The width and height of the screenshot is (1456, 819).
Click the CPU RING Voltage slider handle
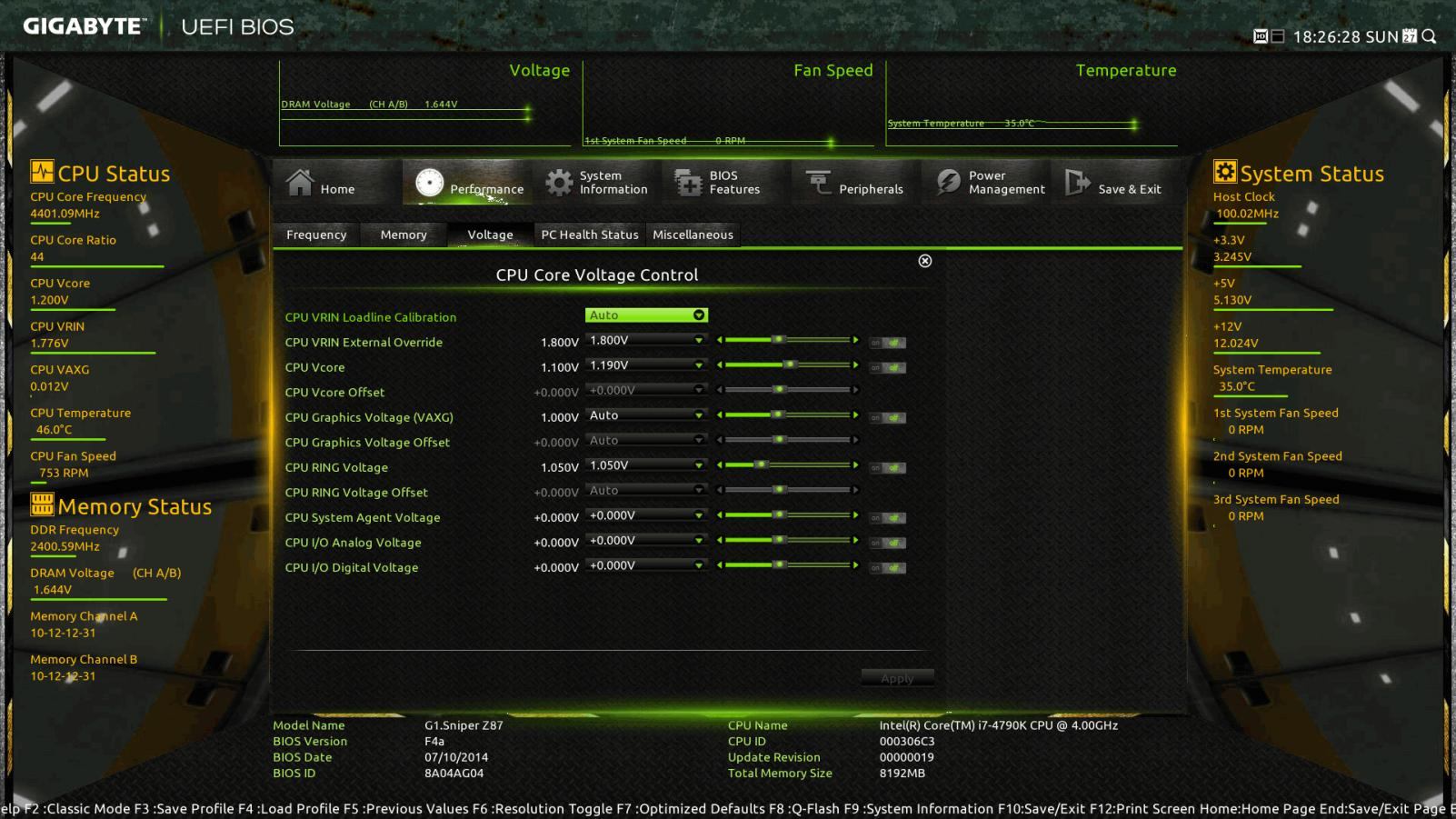pos(761,464)
